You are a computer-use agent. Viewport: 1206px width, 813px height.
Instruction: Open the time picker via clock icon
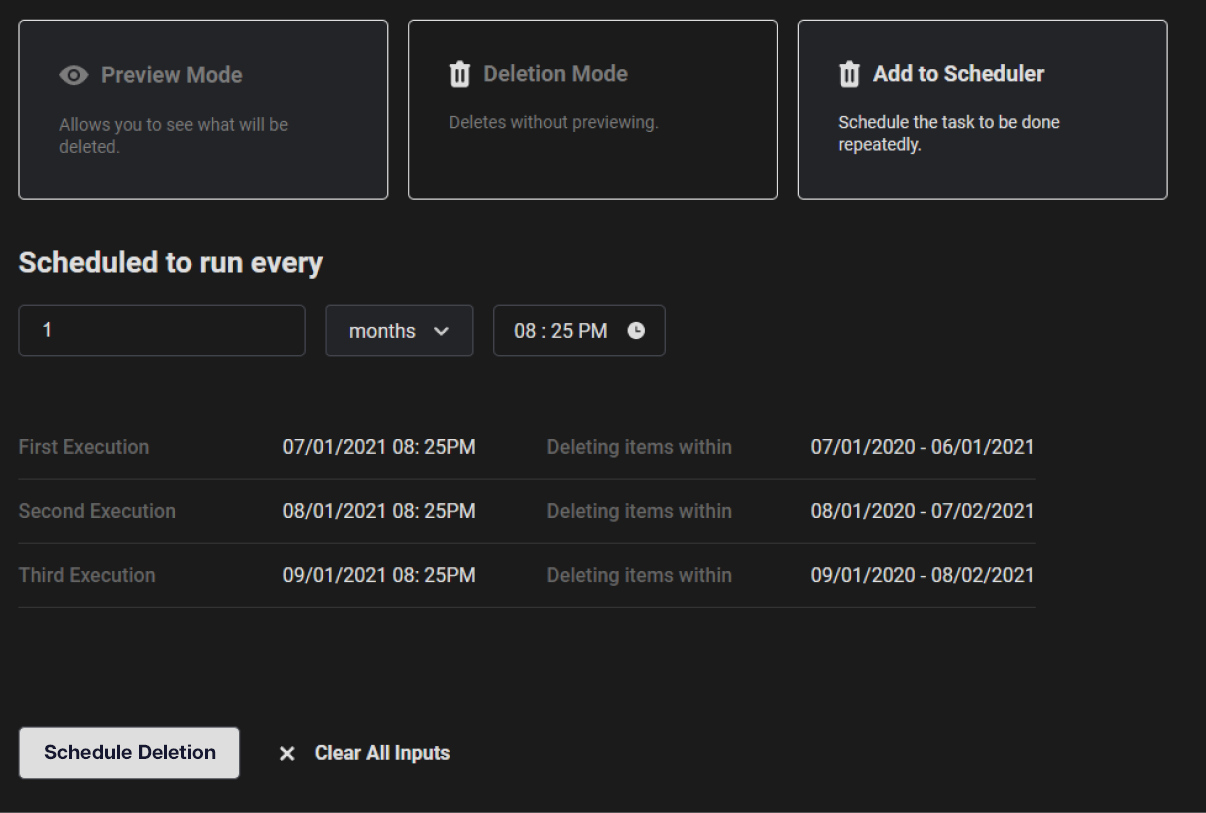pyautogui.click(x=636, y=331)
